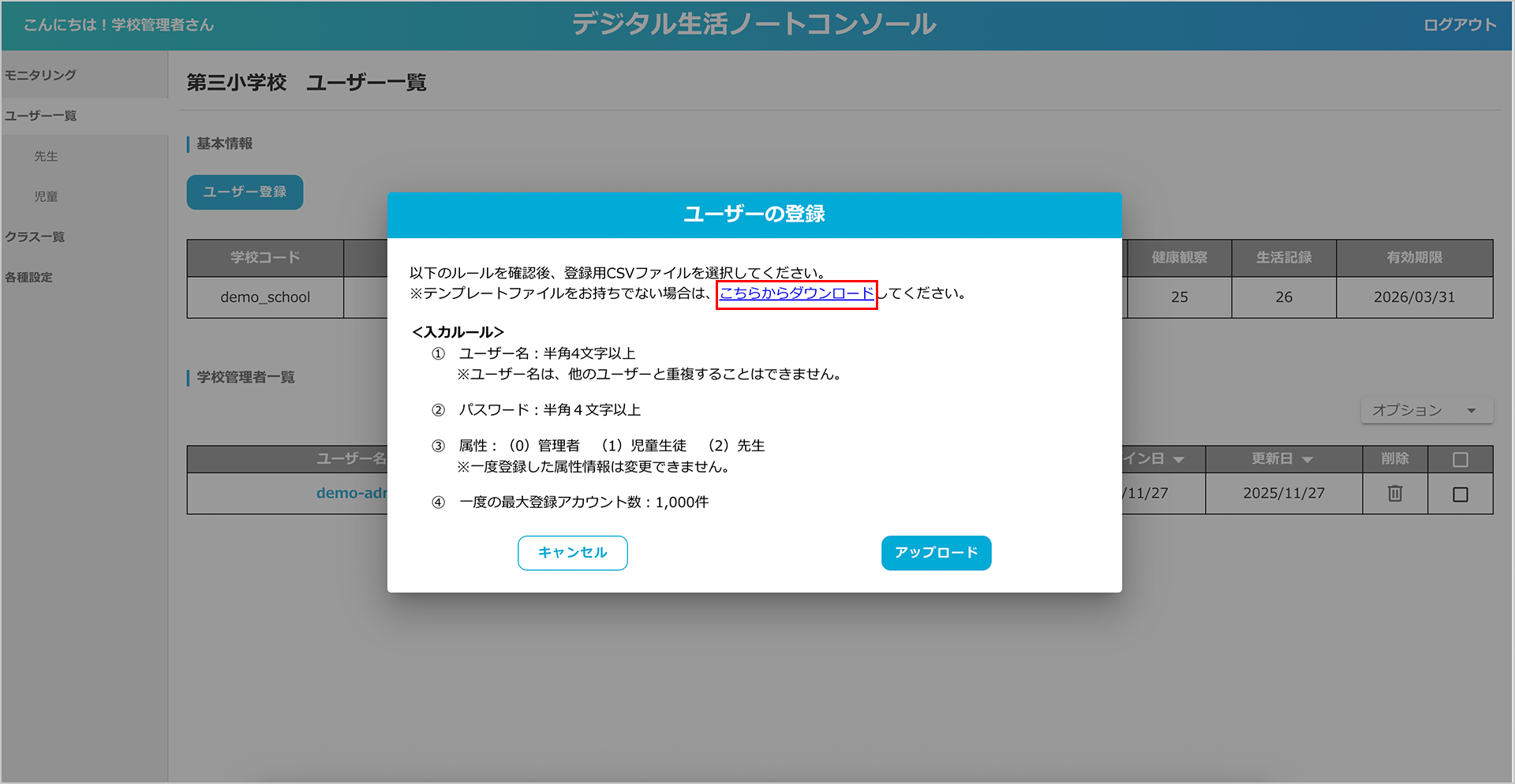Open 各種設定 in sidebar

[x=29, y=277]
